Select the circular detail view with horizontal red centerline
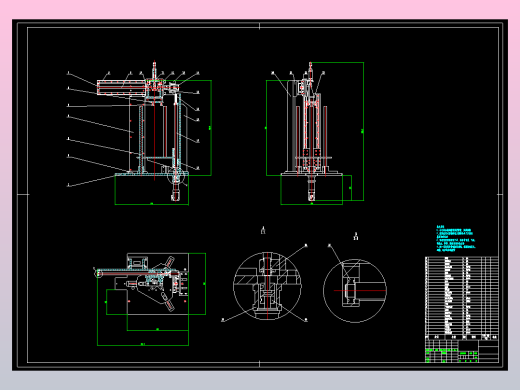The height and width of the screenshot is (390, 520). click(355, 291)
